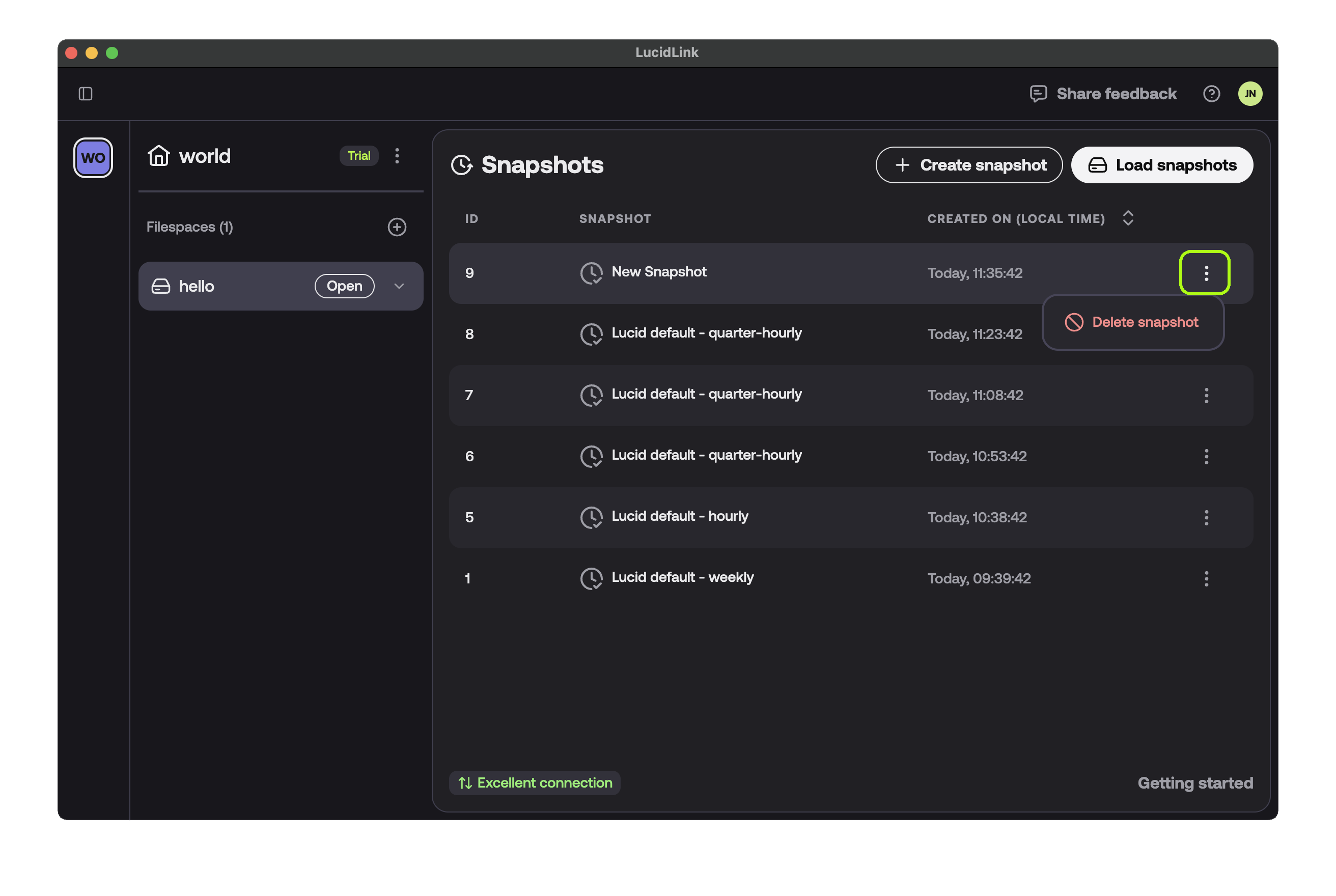Click timestamp Today, 09:39:42

[979, 579]
